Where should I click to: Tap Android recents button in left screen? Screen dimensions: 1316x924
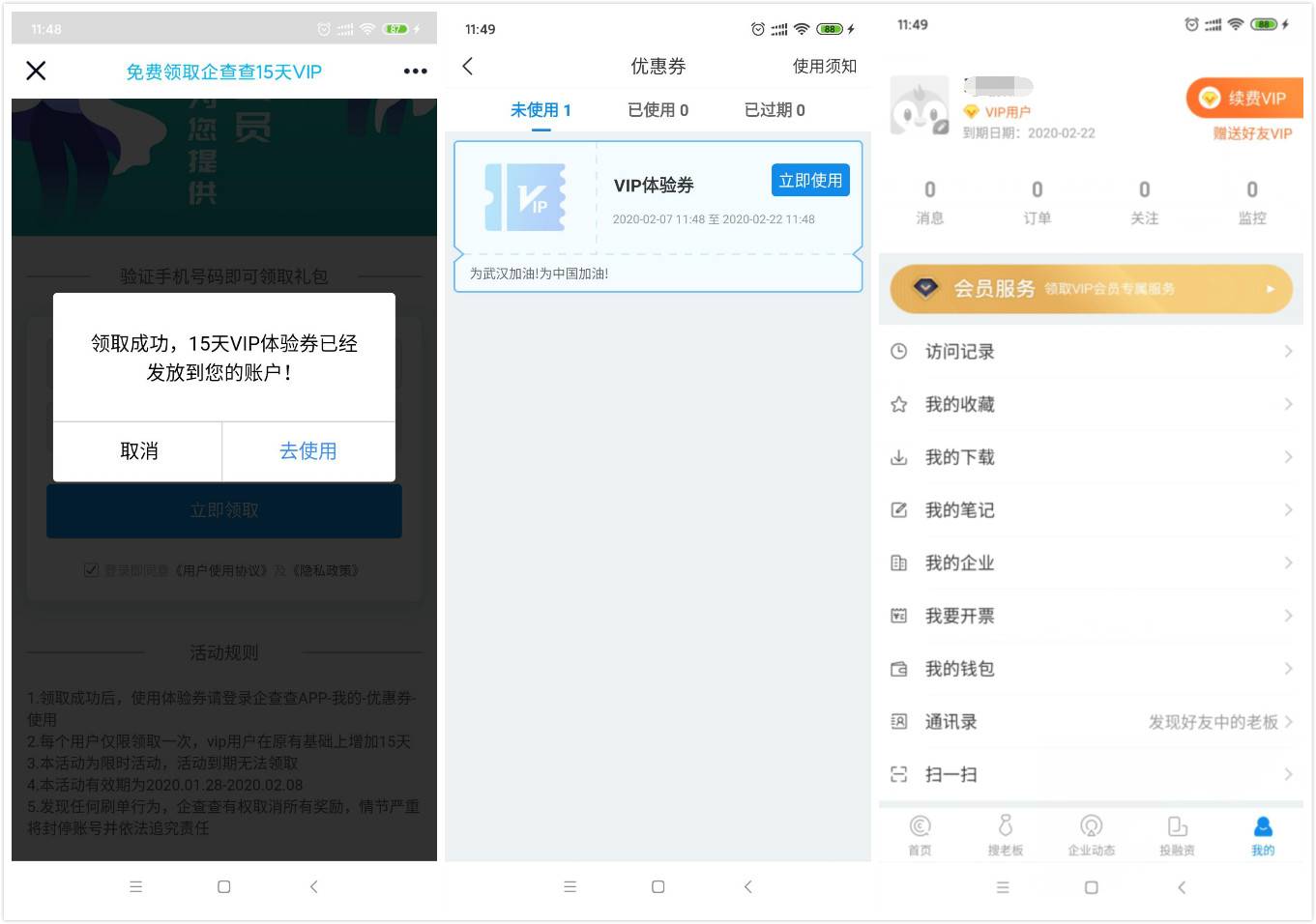point(136,886)
